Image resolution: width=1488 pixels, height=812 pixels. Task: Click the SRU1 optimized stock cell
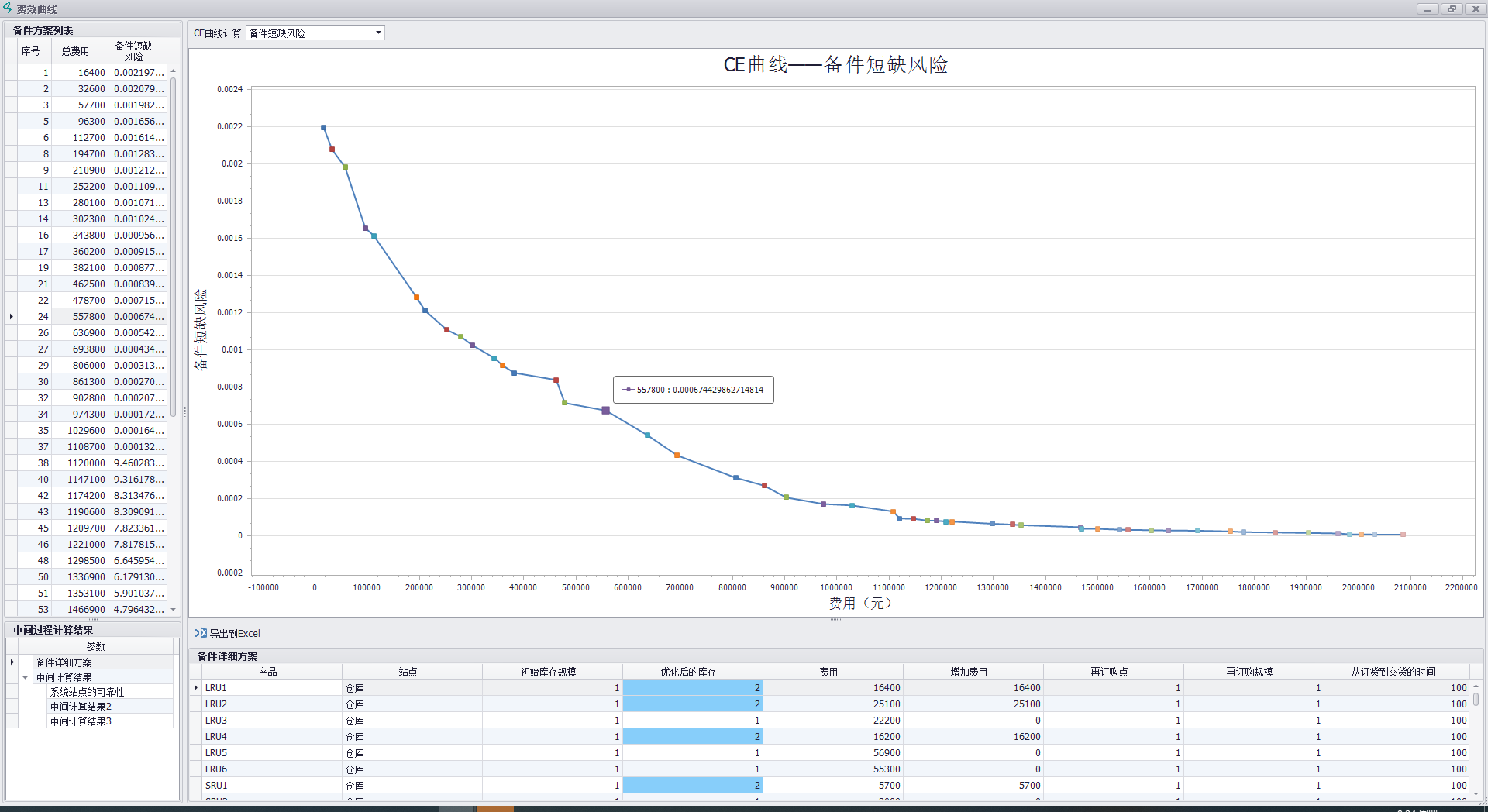[x=691, y=786]
